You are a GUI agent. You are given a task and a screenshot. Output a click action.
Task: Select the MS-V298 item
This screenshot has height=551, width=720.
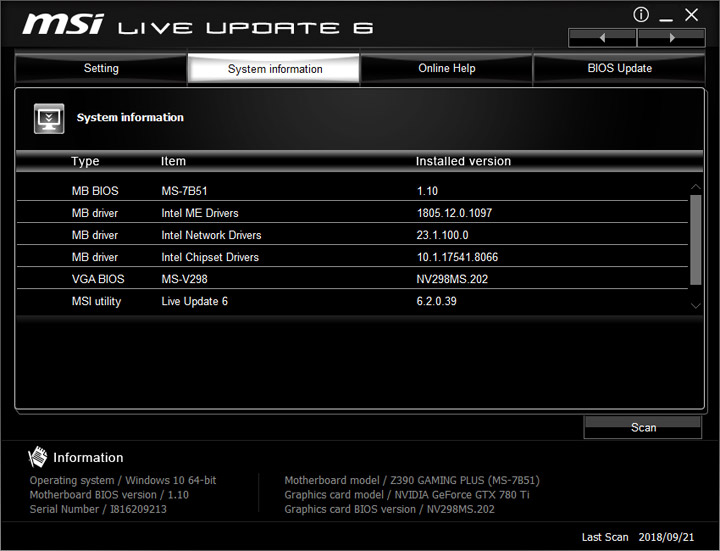pyautogui.click(x=184, y=279)
